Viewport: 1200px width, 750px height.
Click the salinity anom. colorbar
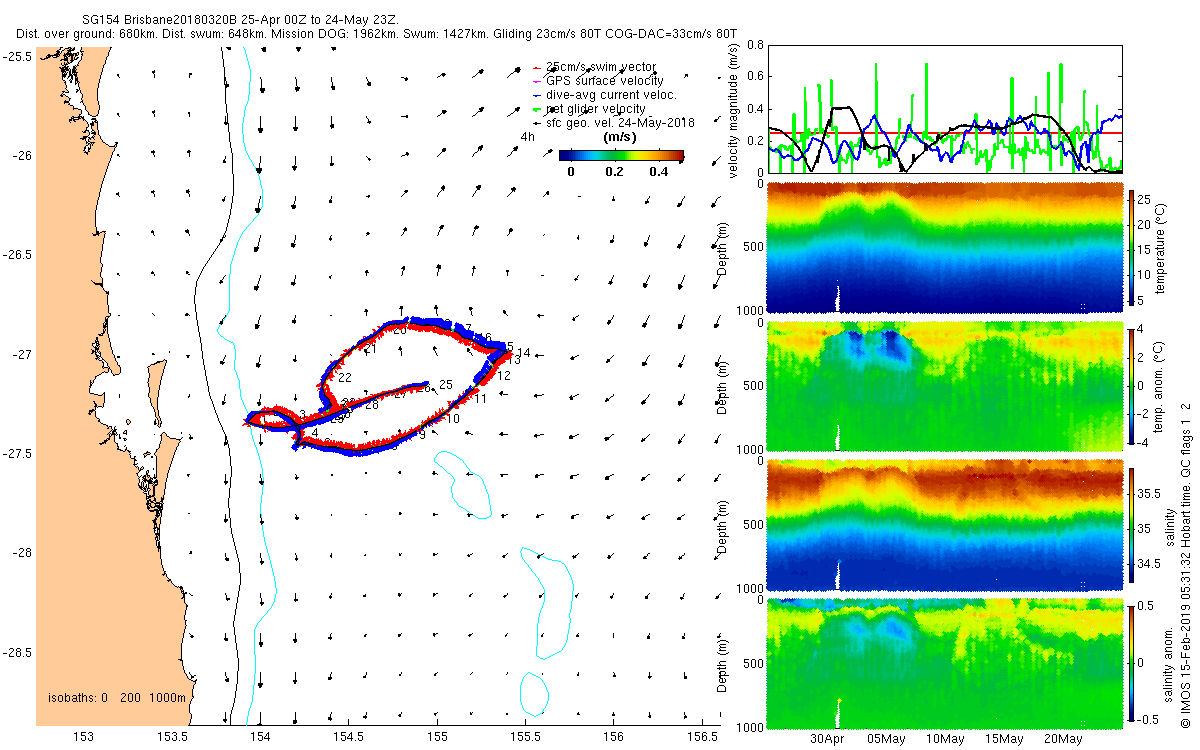coord(1133,661)
